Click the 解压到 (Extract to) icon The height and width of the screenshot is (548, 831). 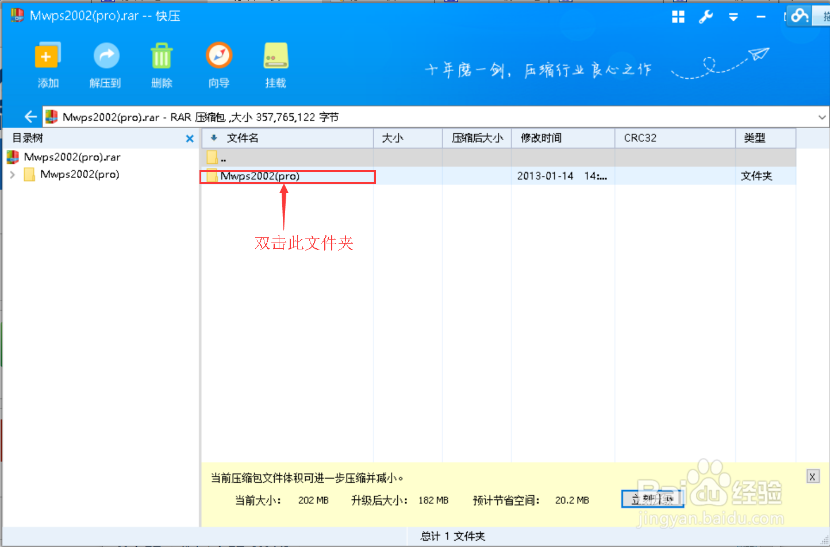(x=105, y=65)
